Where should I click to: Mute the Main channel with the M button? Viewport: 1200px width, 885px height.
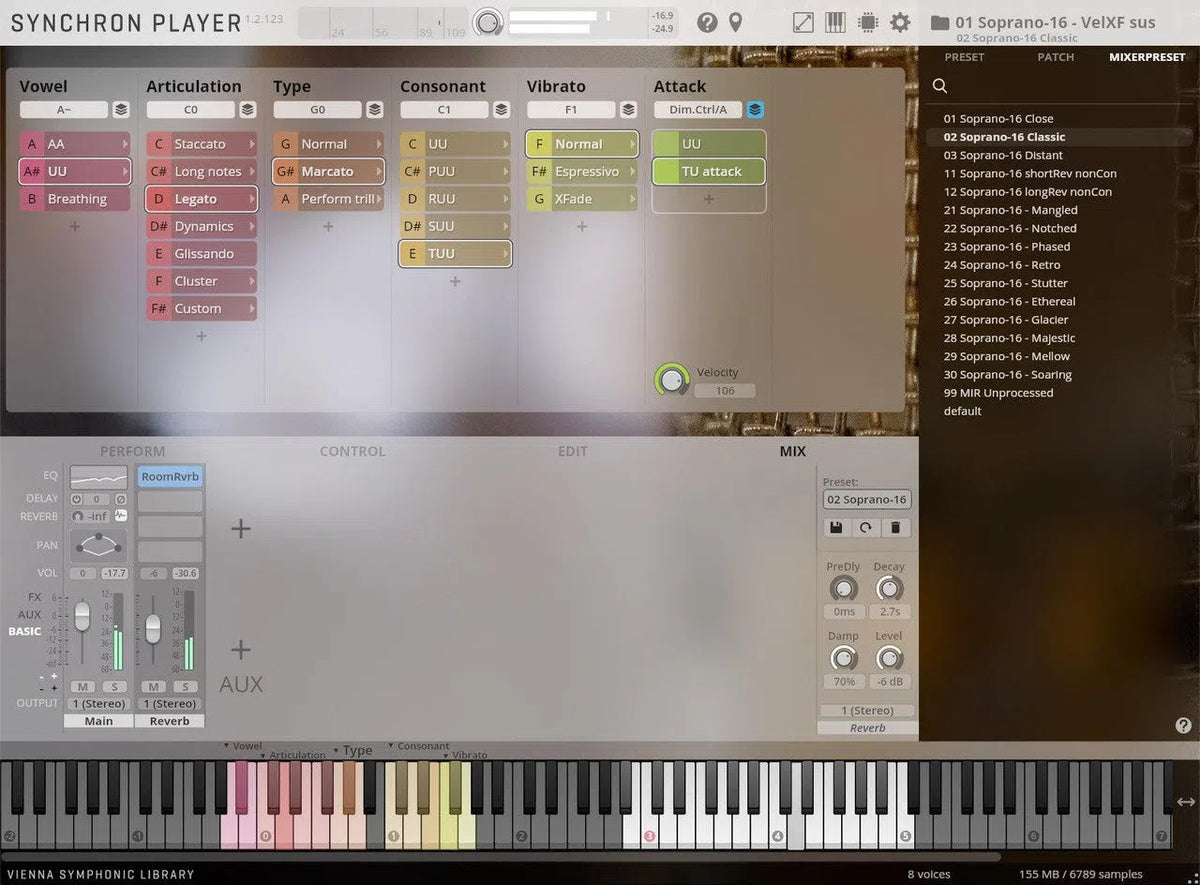84,687
